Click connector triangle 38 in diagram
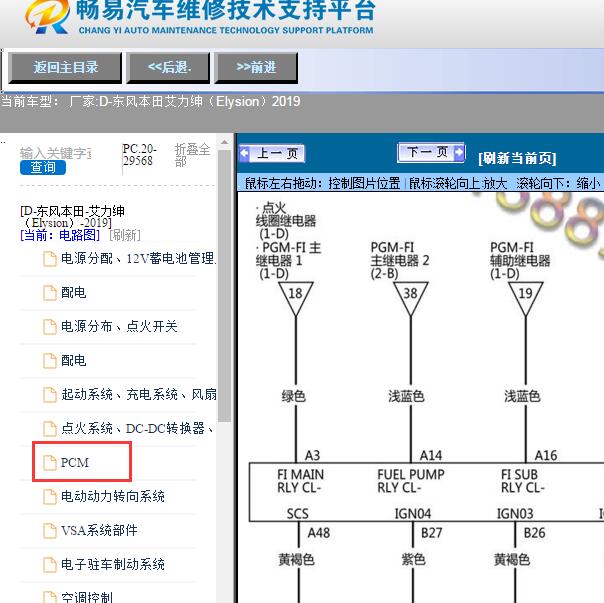 tap(411, 299)
